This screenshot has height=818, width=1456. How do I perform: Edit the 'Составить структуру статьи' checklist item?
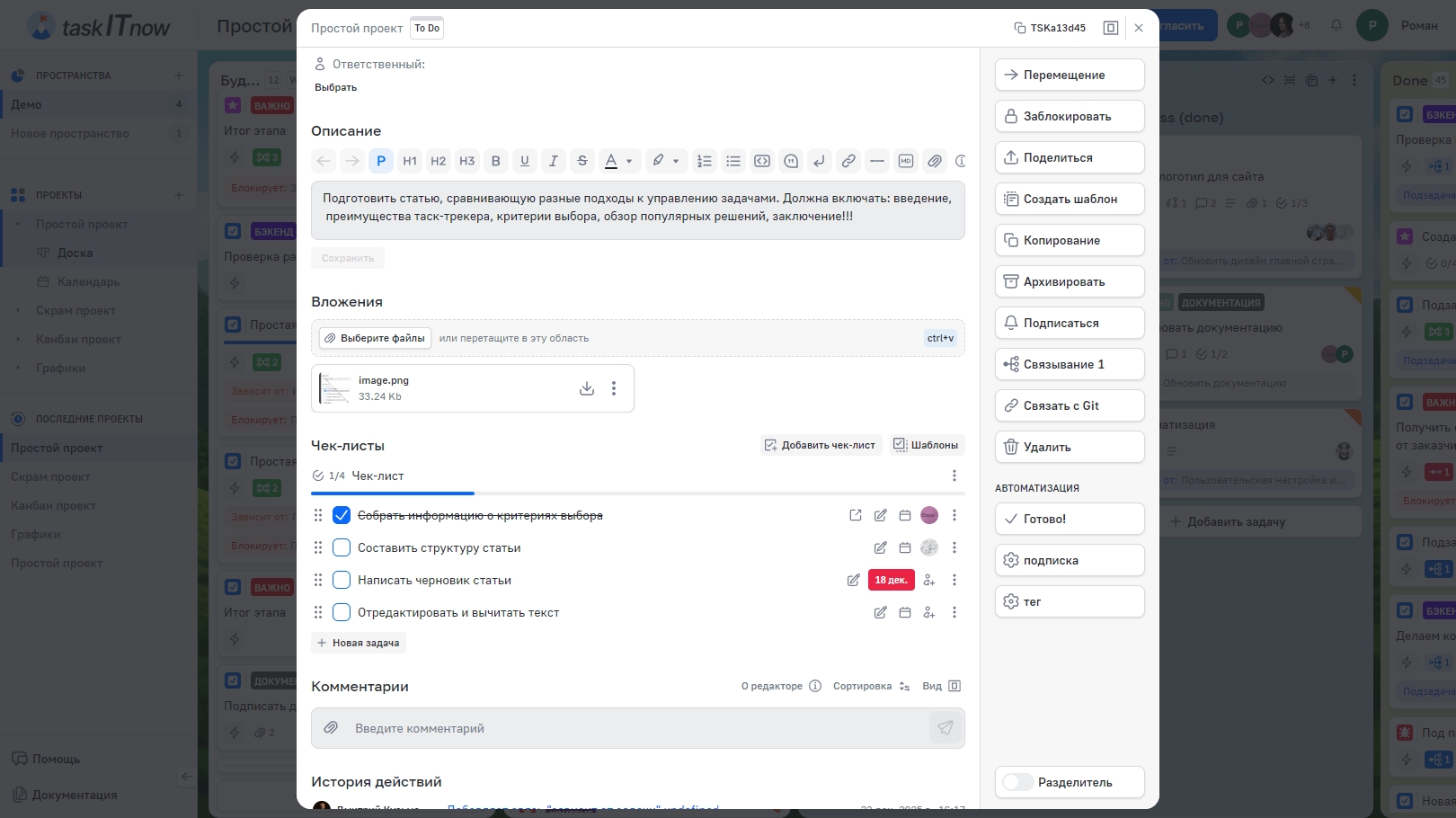pyautogui.click(x=880, y=547)
